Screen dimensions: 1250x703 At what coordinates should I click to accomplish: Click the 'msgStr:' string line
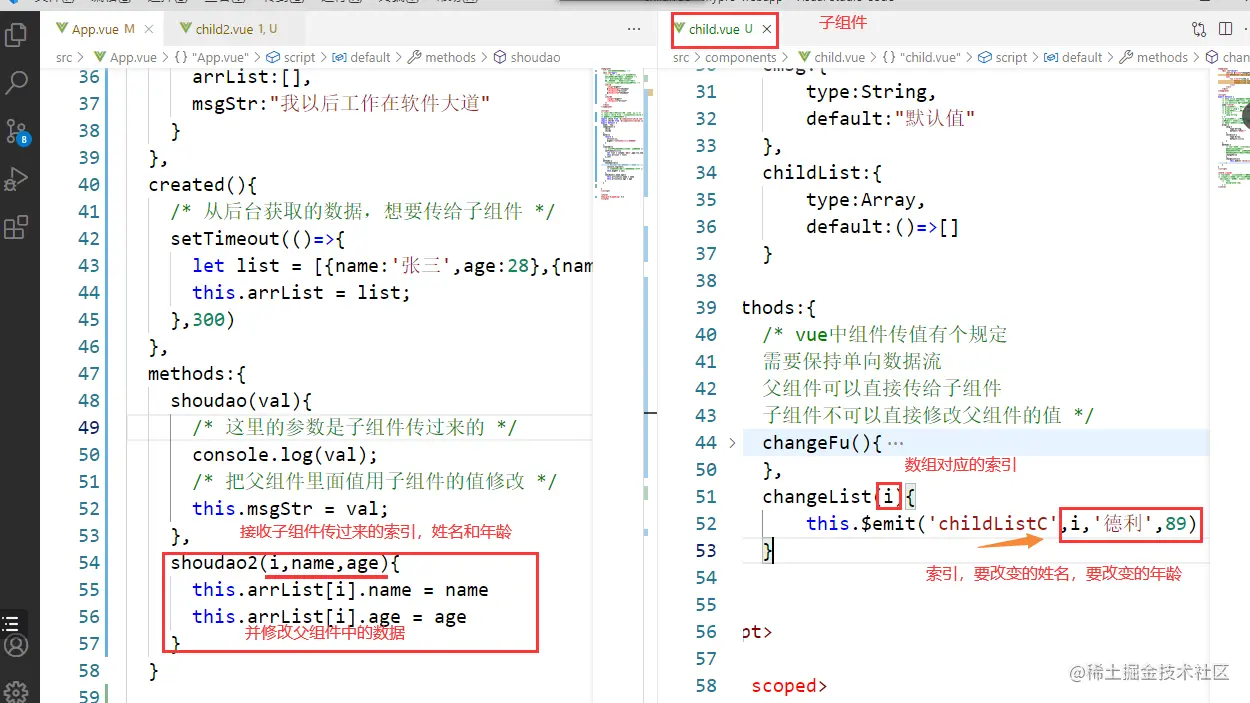click(x=341, y=103)
